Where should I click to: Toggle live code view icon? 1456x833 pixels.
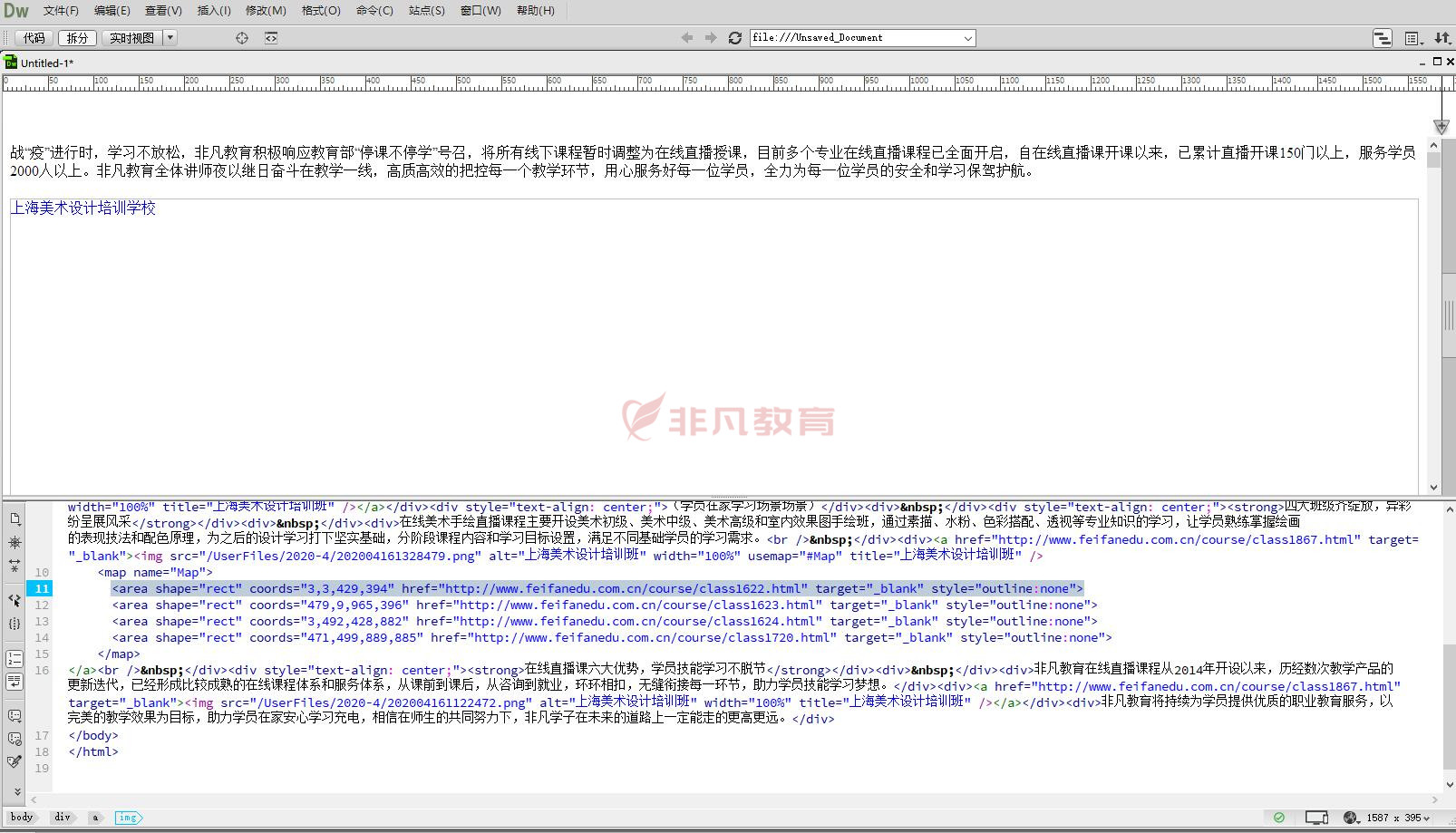[271, 38]
